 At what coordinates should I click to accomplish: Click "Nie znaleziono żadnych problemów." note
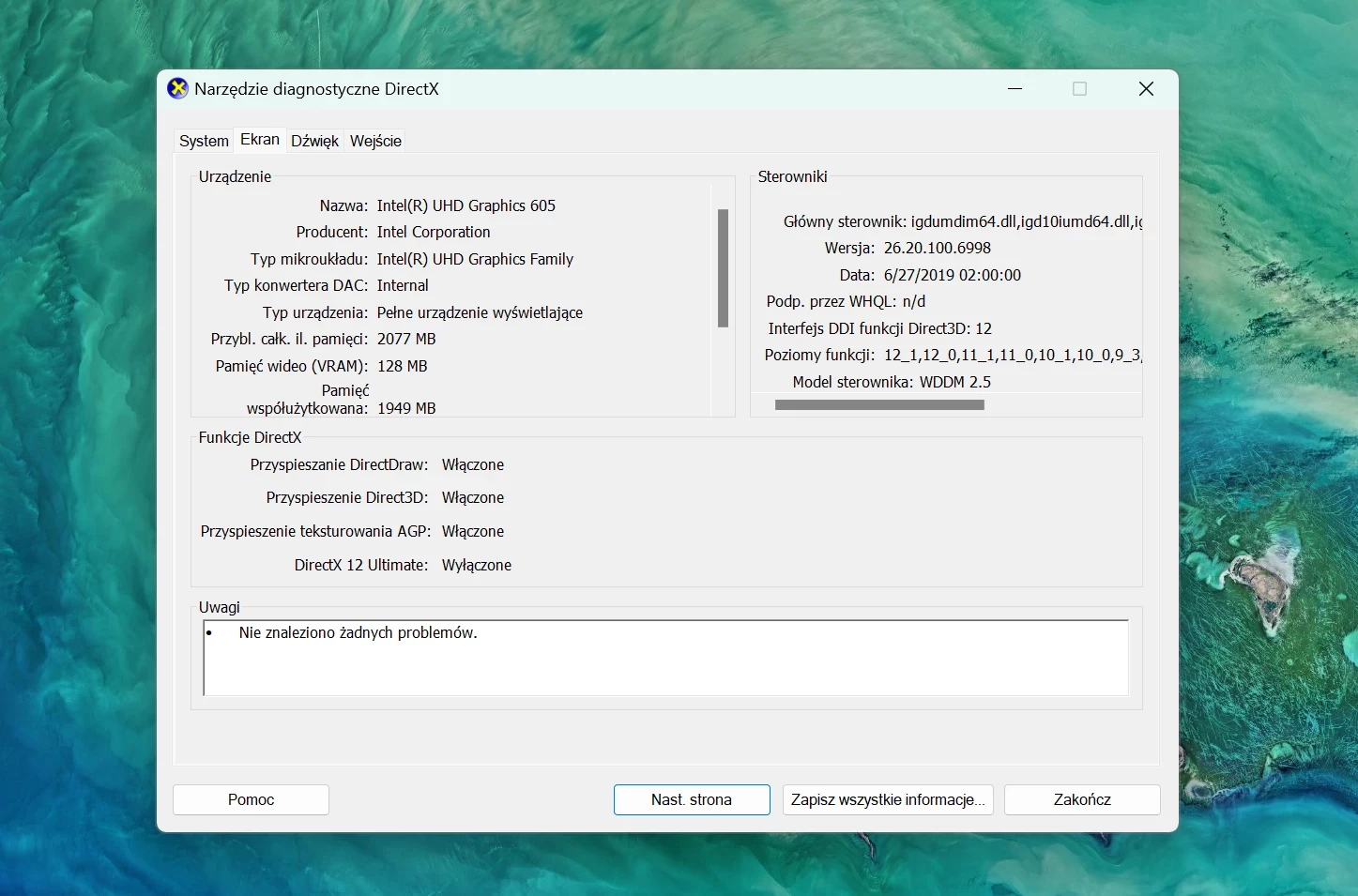click(359, 632)
